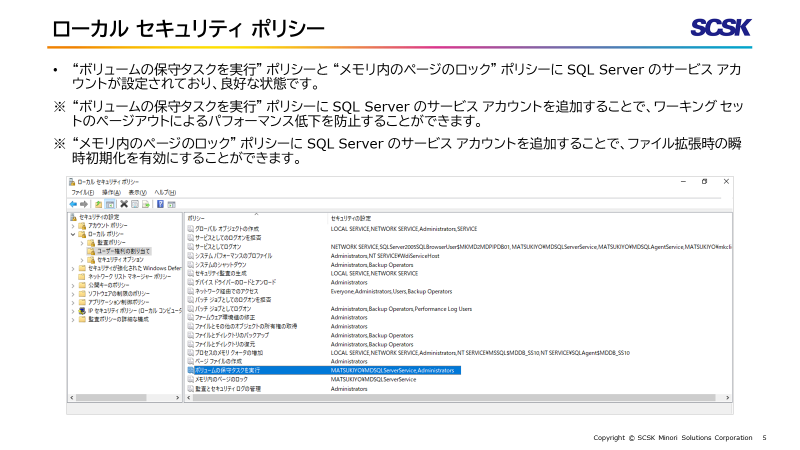800x450 pixels.
Task: Click the Properties toolbar icon
Action: point(134,204)
